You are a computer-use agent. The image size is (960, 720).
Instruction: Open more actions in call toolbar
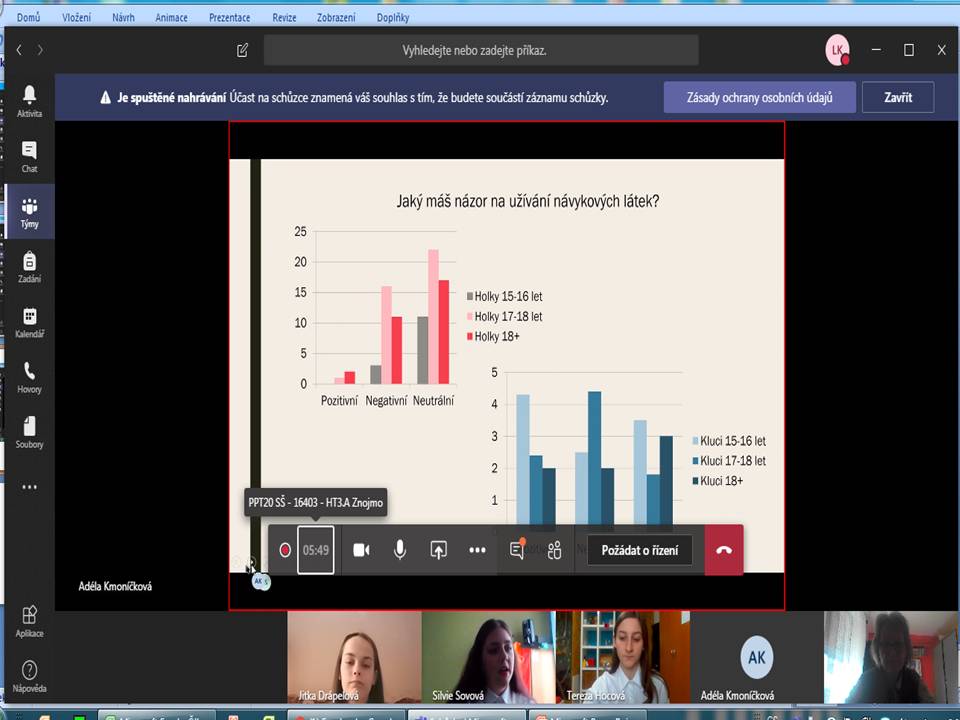click(x=477, y=550)
